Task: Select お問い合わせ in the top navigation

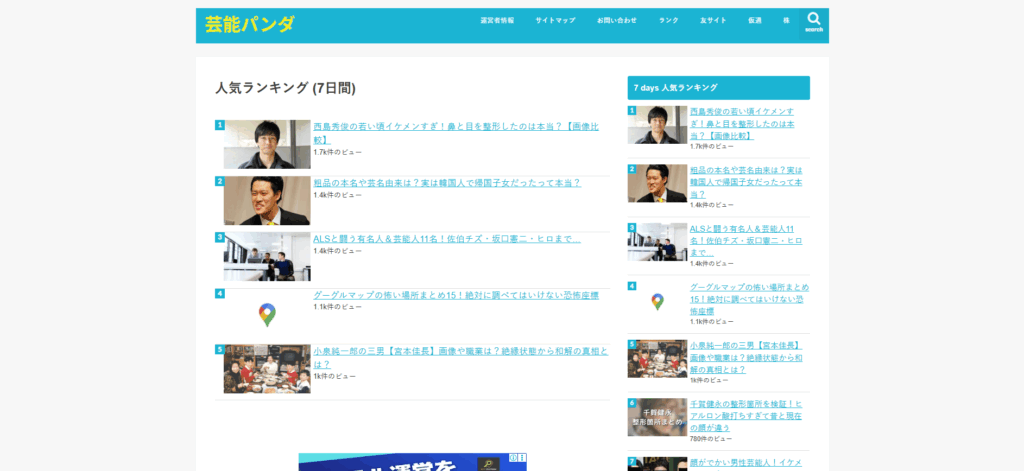Action: coord(616,21)
